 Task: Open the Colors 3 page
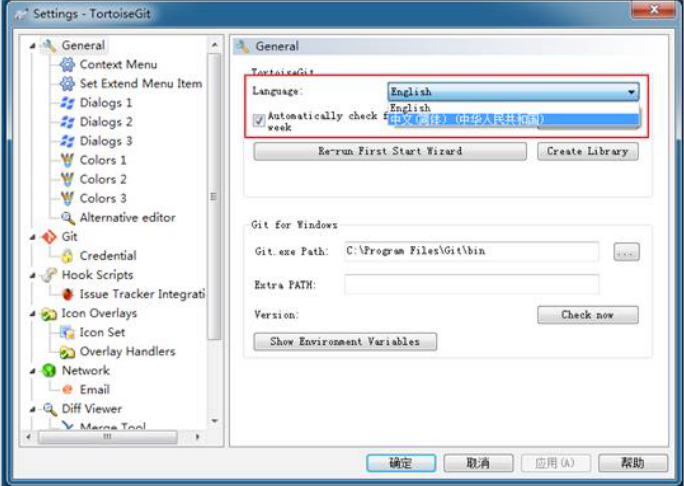coord(103,199)
